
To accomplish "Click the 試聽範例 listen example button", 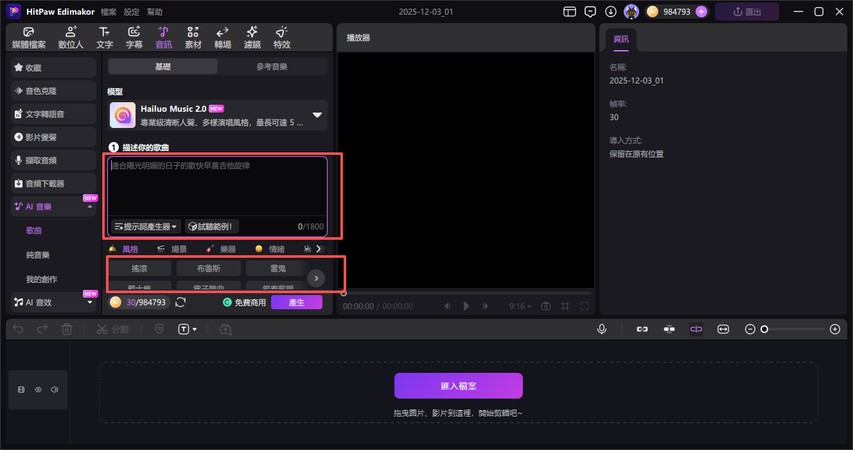I will (211, 226).
